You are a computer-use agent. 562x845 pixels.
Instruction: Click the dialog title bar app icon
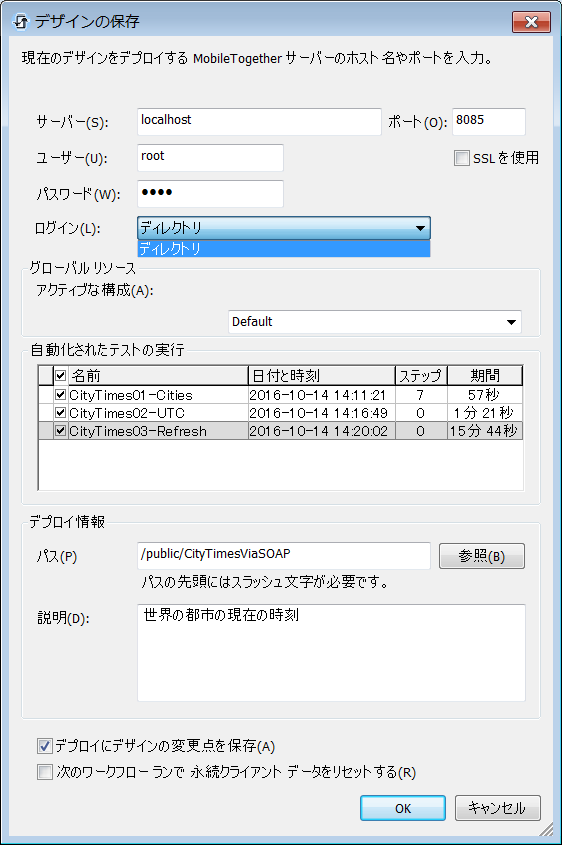[20, 22]
